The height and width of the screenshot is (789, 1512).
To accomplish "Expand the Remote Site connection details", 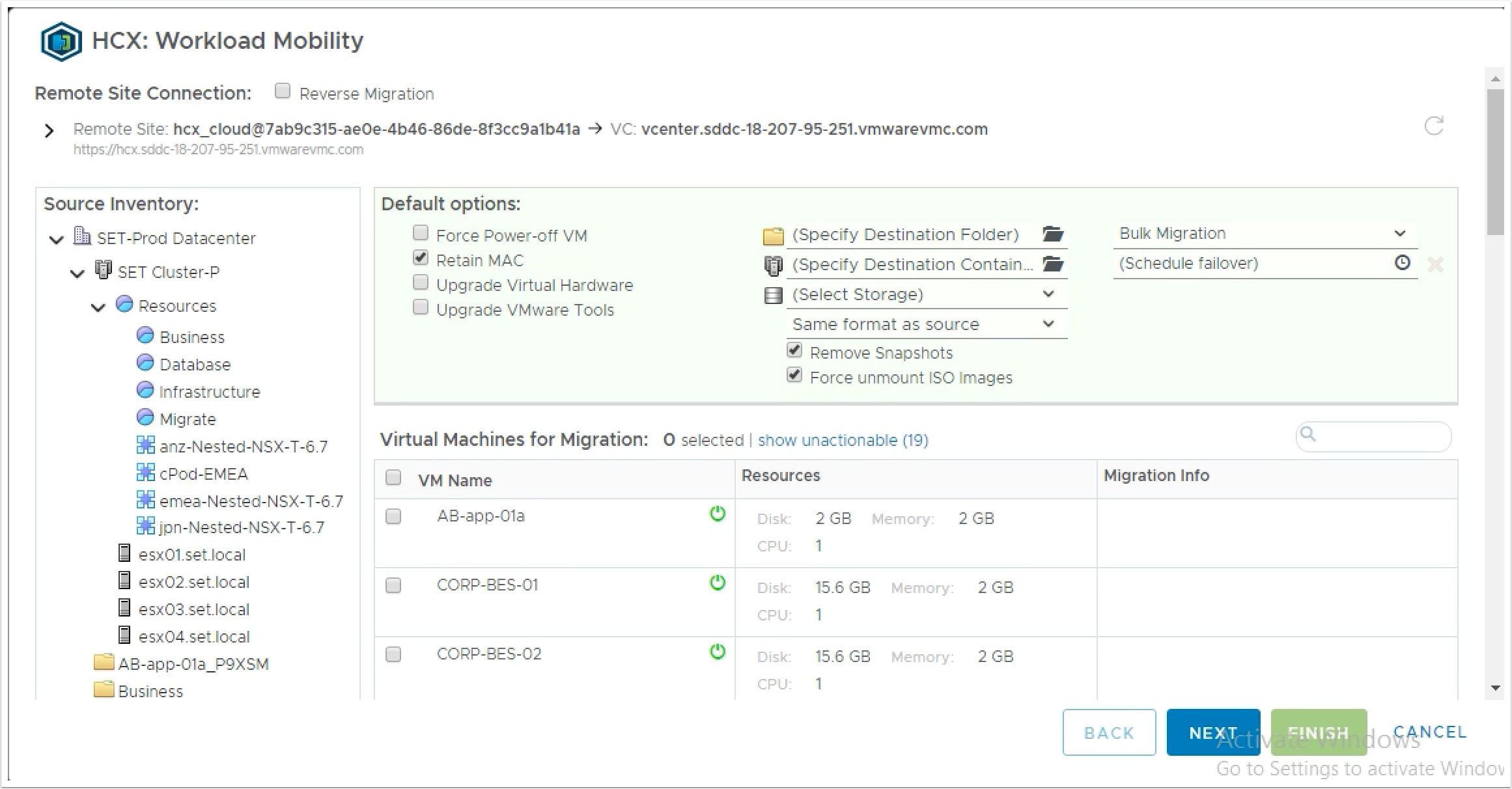I will pyautogui.click(x=49, y=131).
